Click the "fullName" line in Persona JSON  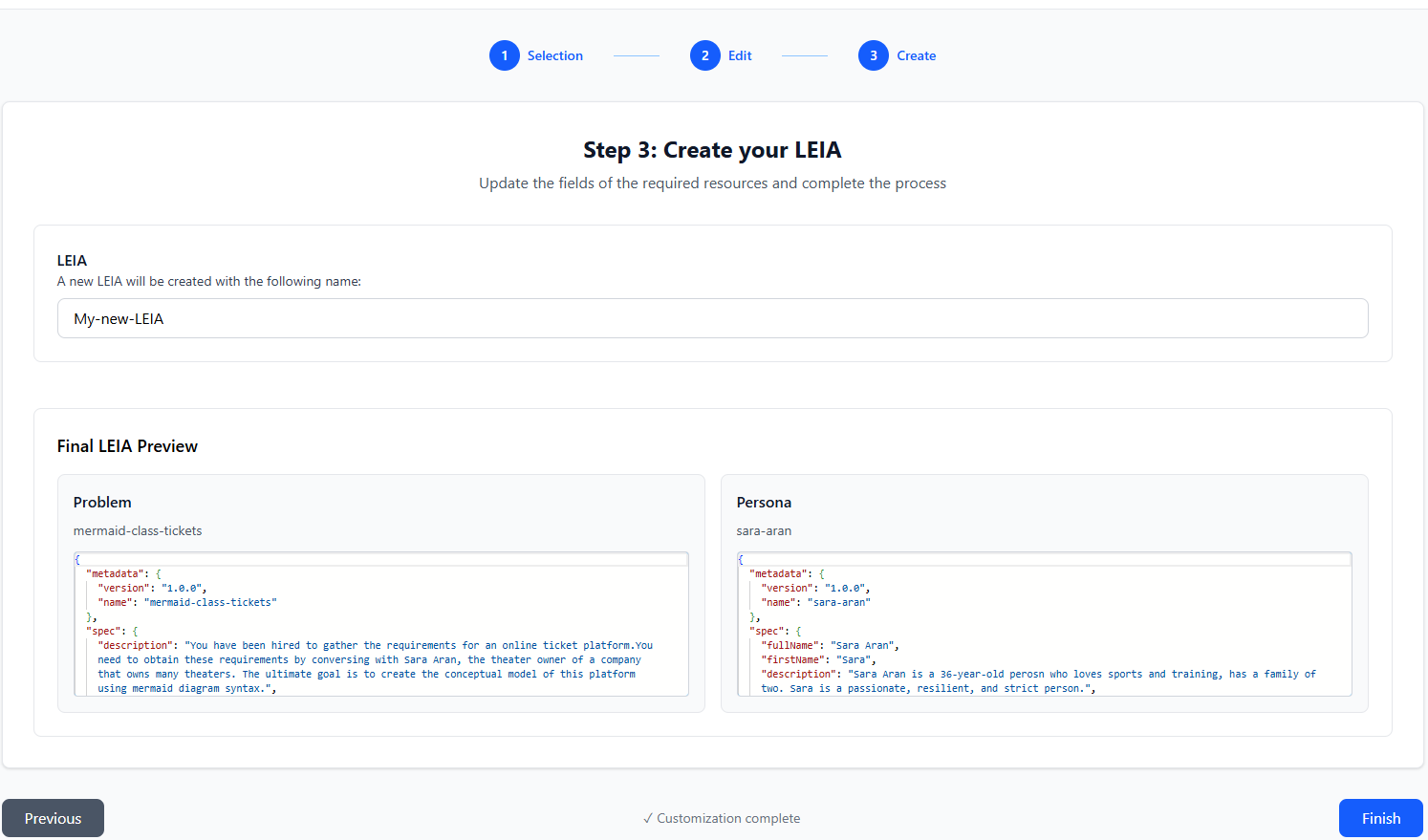[828, 646]
